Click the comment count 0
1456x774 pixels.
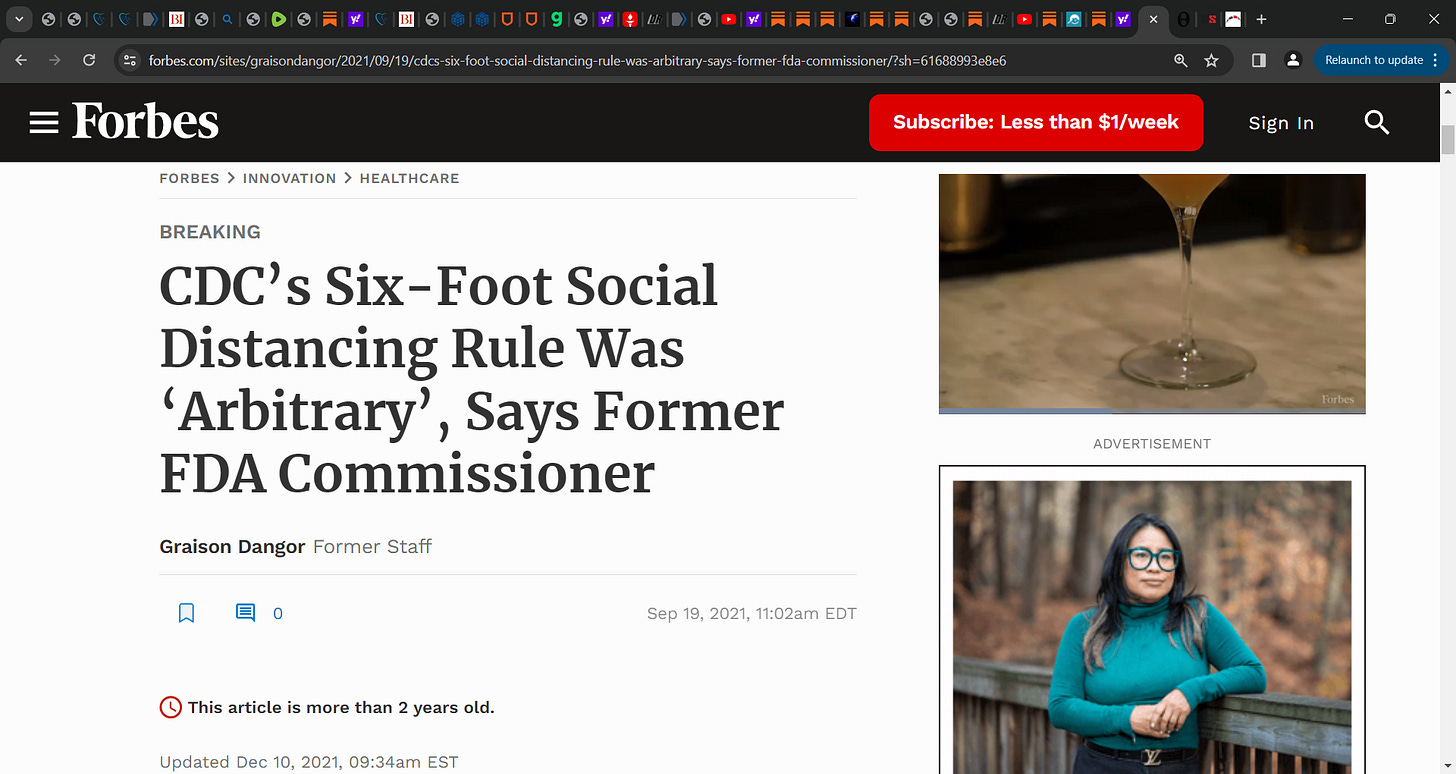[x=278, y=614]
